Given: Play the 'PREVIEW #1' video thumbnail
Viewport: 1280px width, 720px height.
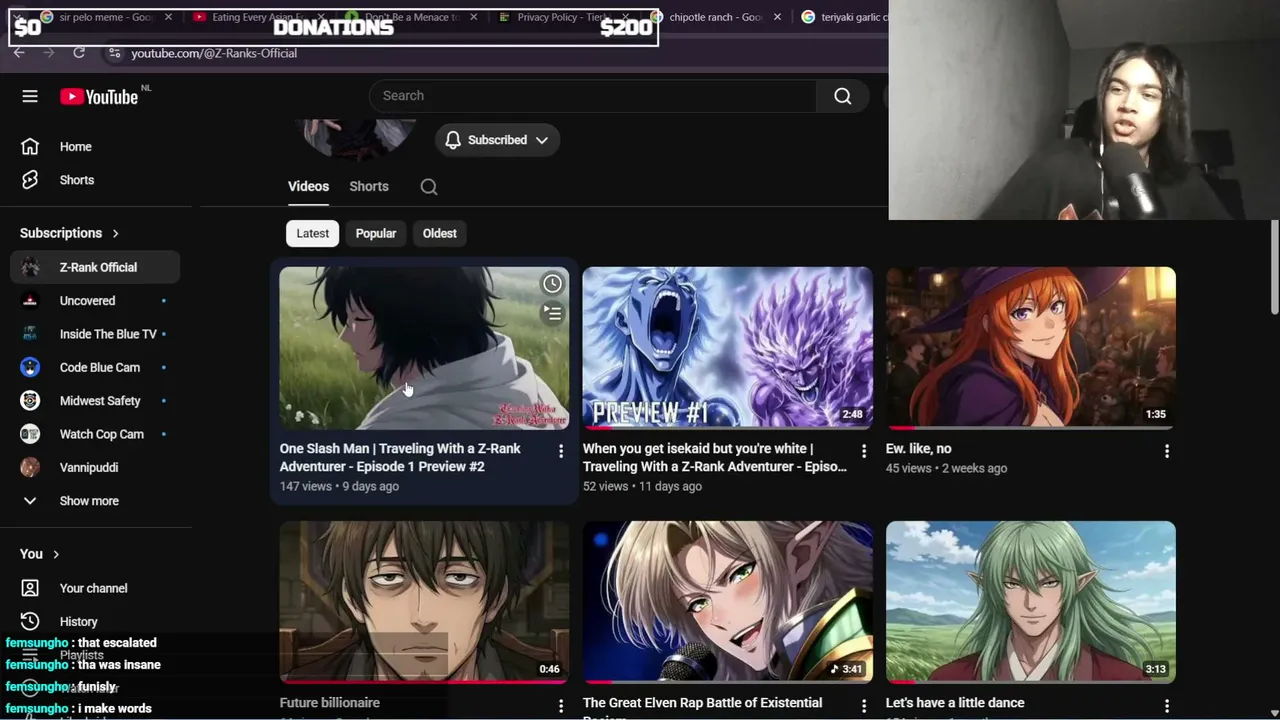Looking at the screenshot, I should 727,348.
